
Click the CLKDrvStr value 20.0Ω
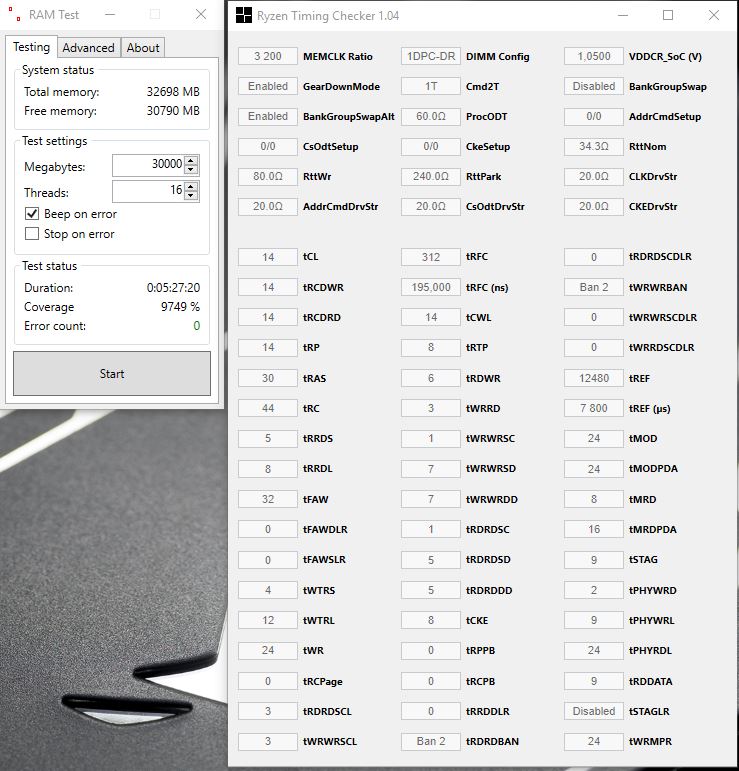point(594,177)
